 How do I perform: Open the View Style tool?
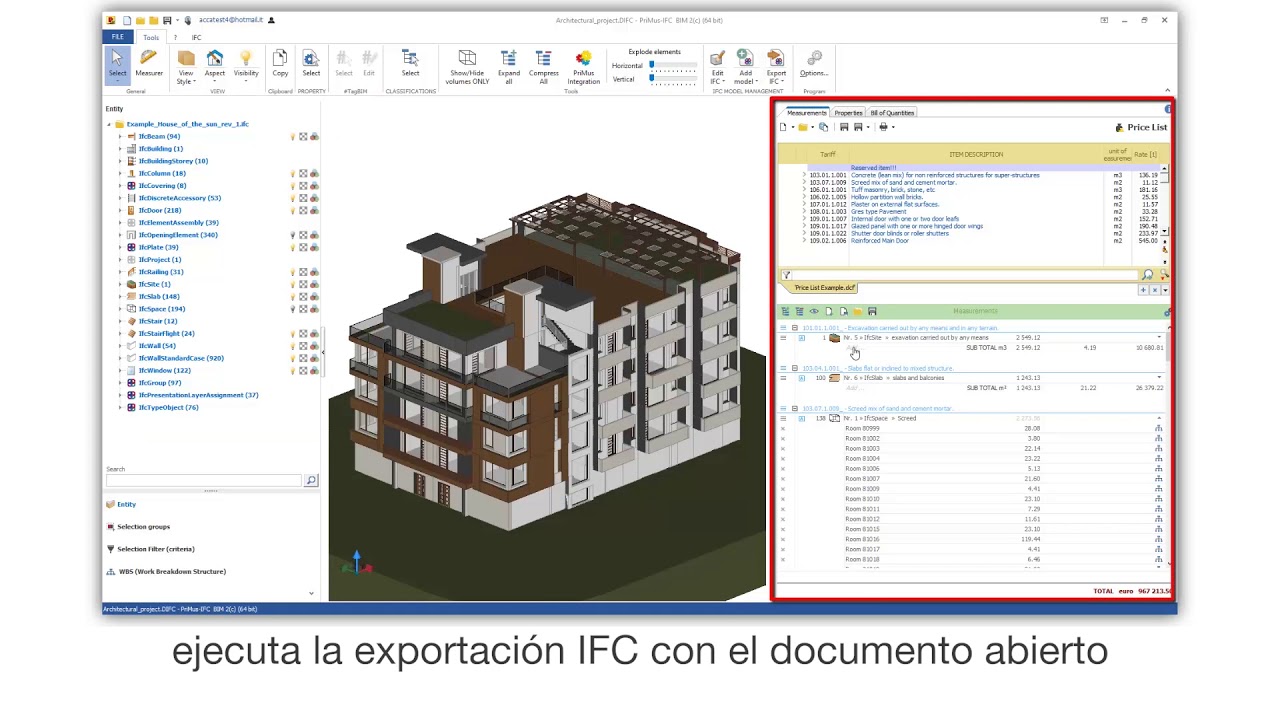(186, 67)
